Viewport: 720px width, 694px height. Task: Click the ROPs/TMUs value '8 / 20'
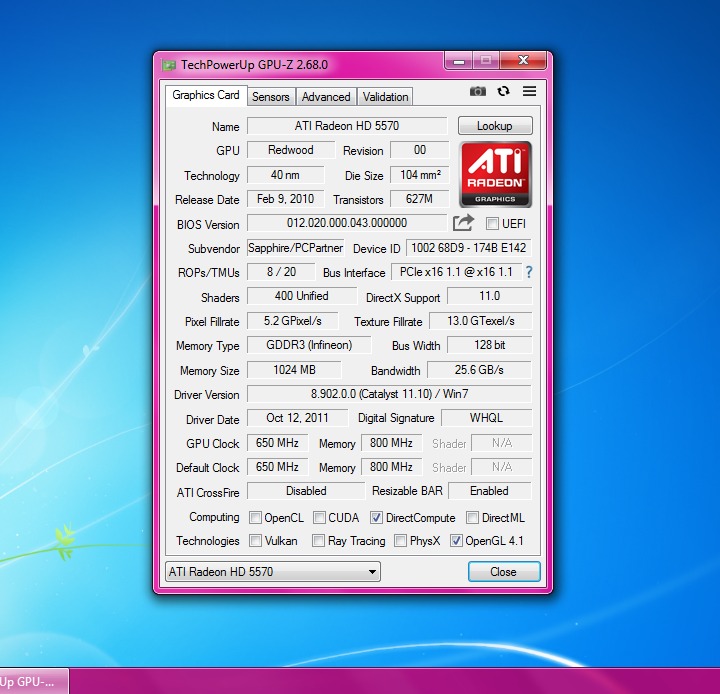coord(281,272)
